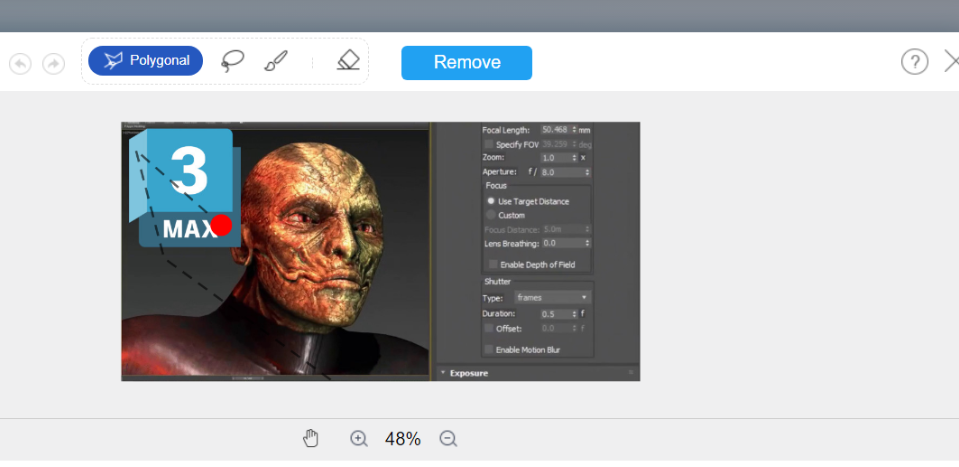Click the red polygon start point
This screenshot has height=467, width=959.
[x=221, y=225]
